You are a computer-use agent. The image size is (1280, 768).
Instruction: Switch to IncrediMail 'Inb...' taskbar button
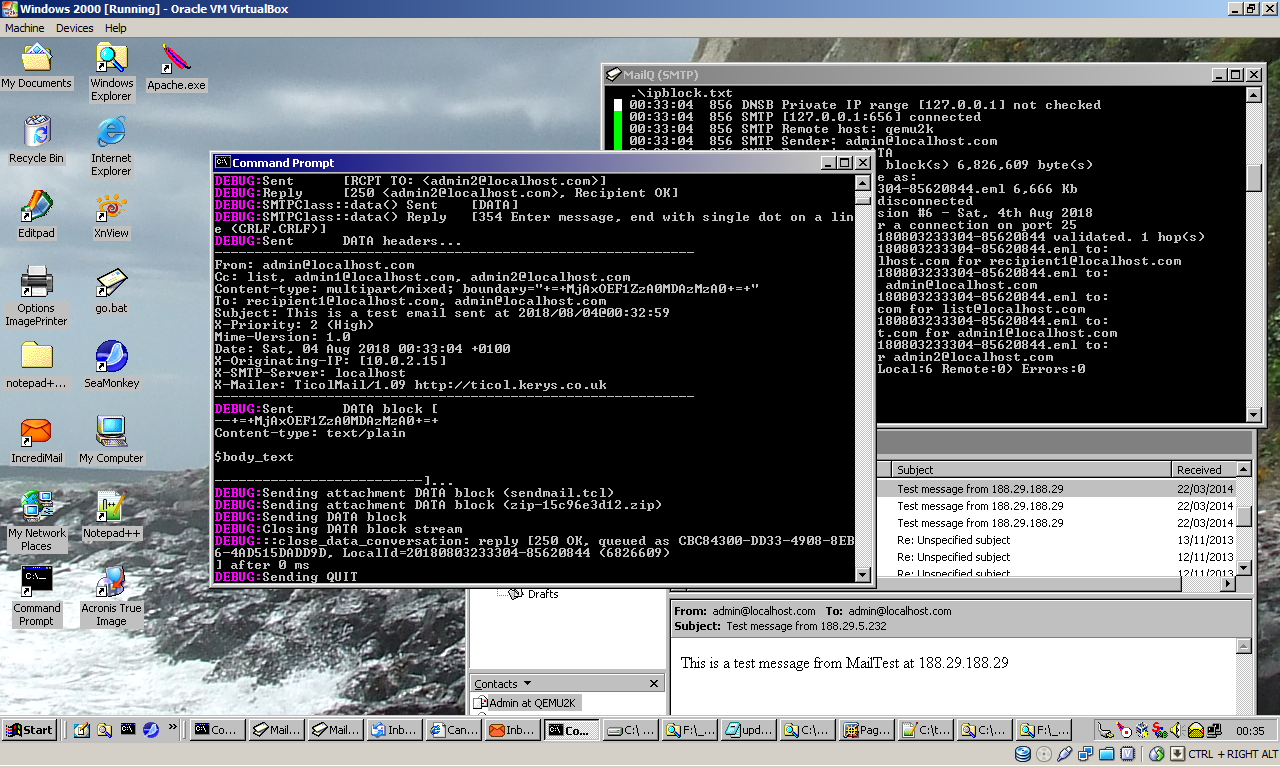tap(512, 730)
